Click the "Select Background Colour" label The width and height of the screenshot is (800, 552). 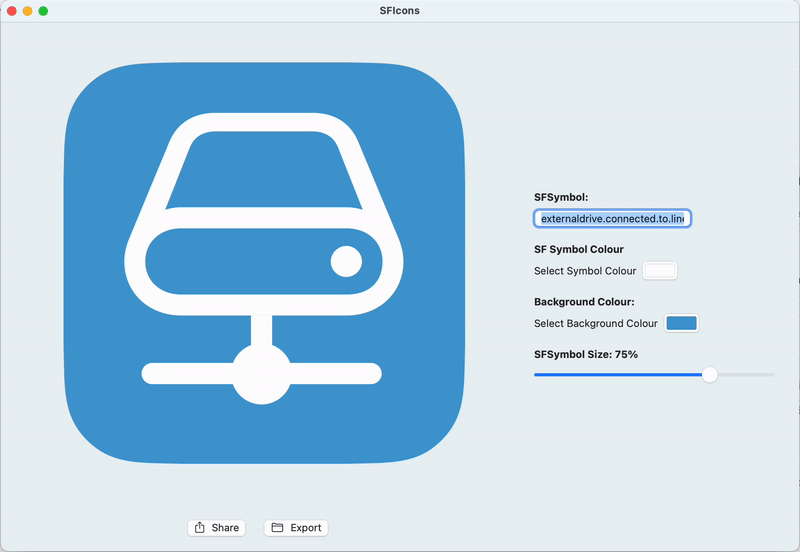(596, 323)
